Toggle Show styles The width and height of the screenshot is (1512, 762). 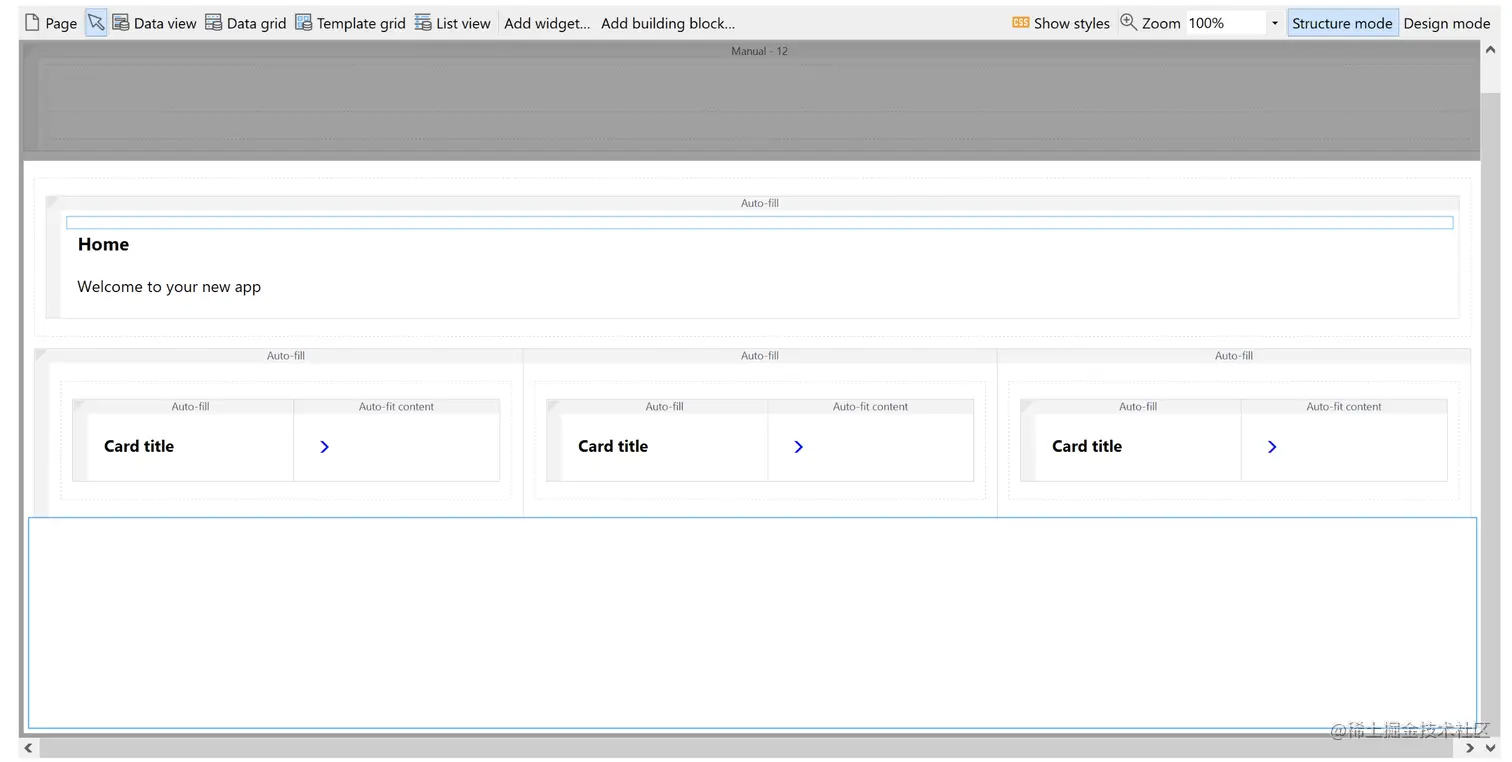pyautogui.click(x=1061, y=23)
